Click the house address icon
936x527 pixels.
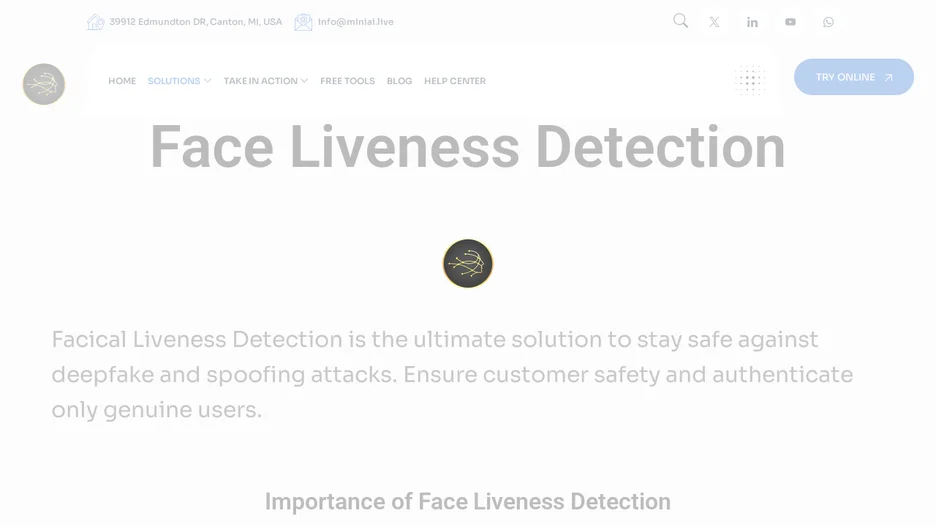(x=96, y=22)
